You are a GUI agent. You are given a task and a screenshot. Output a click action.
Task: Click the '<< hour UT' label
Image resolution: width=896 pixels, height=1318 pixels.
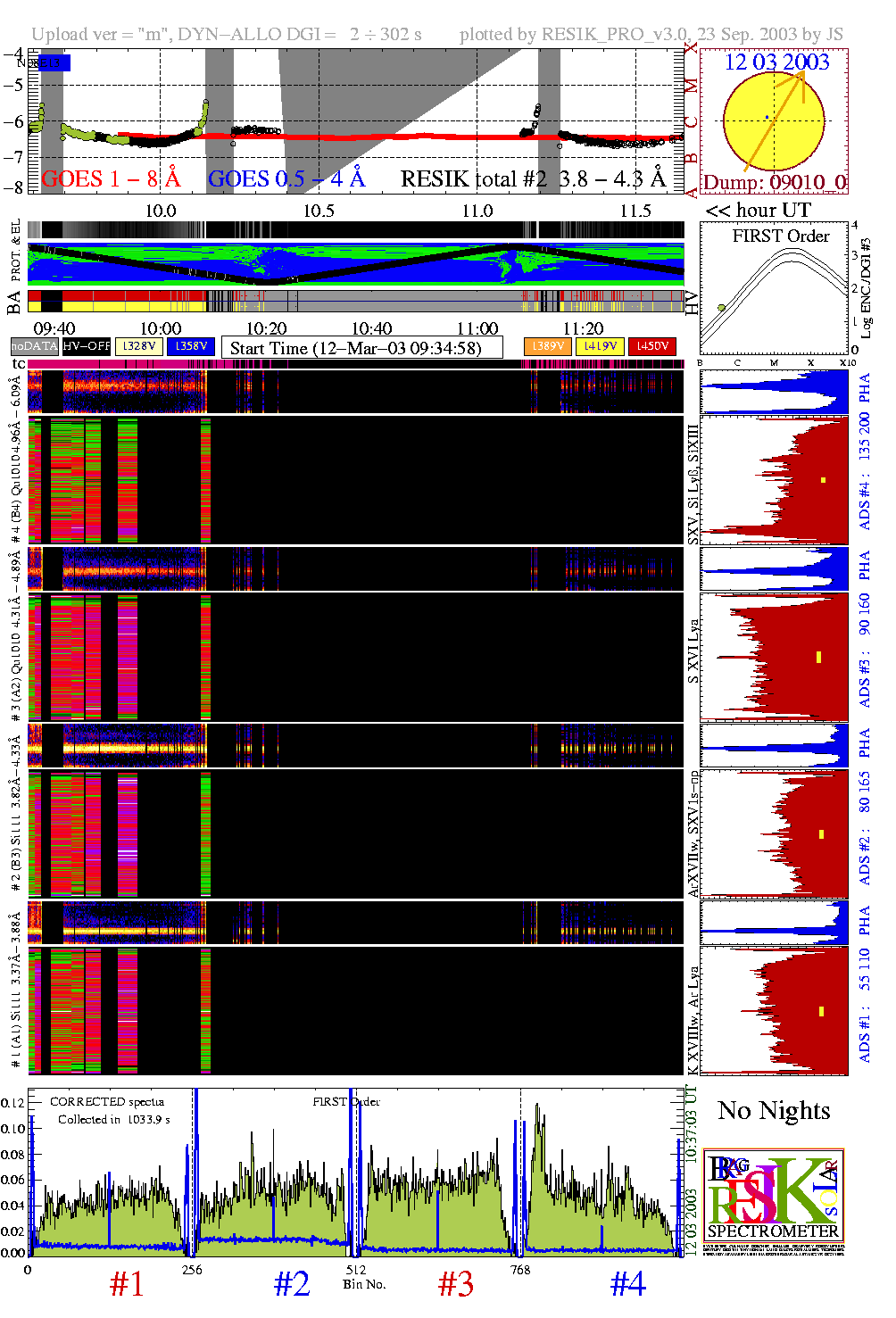coord(758,211)
